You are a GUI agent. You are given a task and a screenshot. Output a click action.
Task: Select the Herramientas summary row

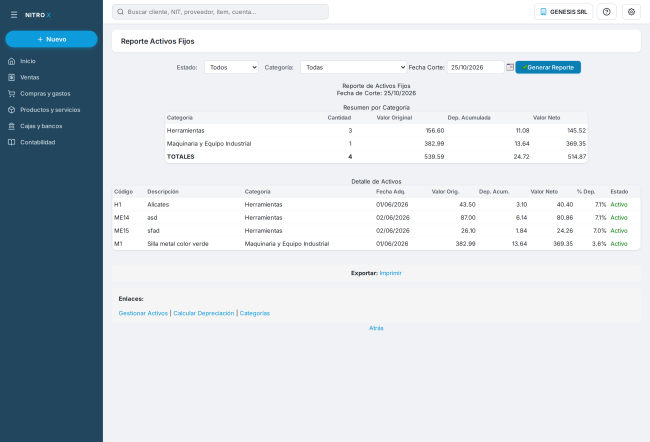[x=376, y=131]
